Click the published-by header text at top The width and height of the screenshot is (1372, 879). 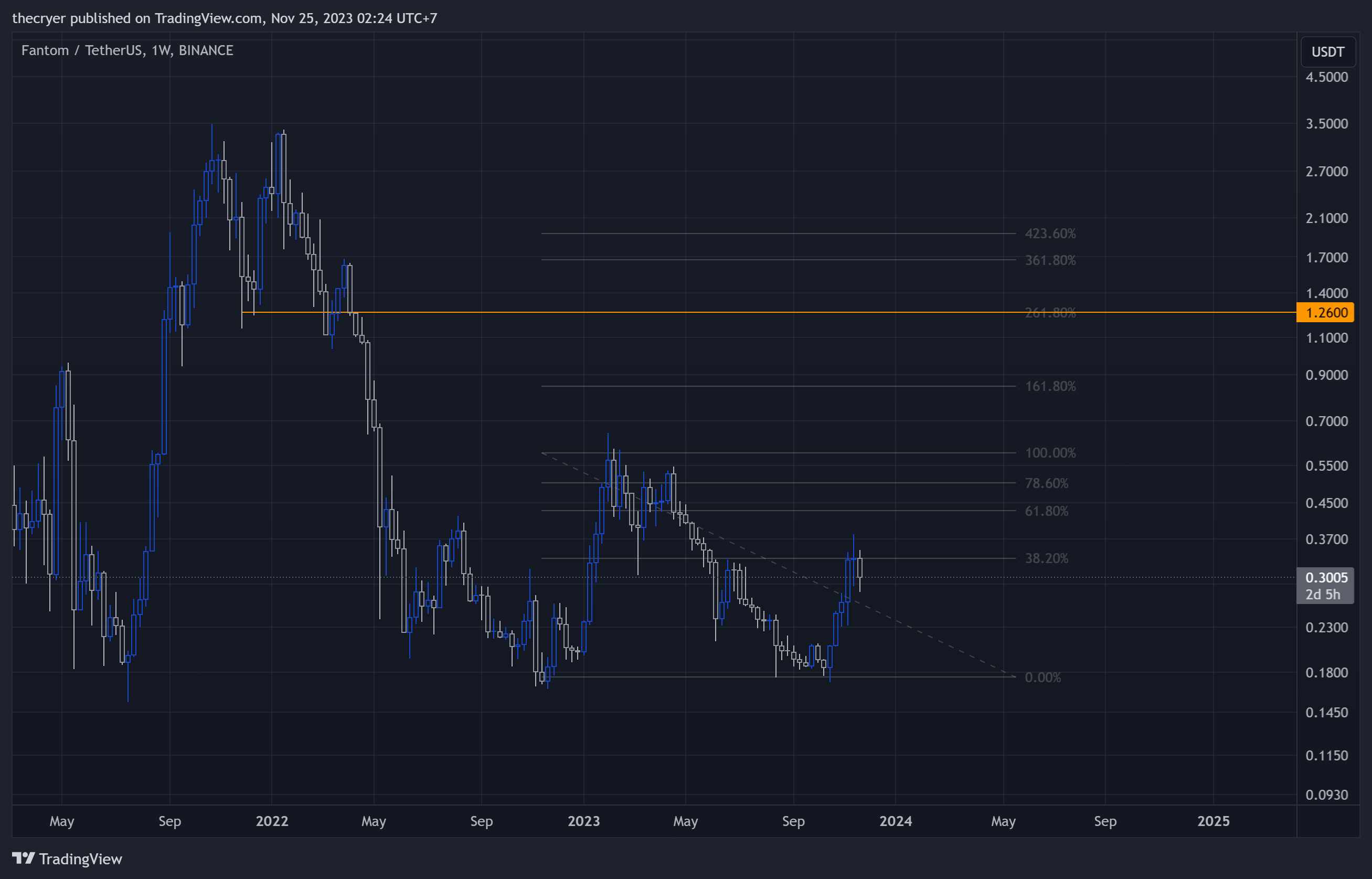click(225, 18)
